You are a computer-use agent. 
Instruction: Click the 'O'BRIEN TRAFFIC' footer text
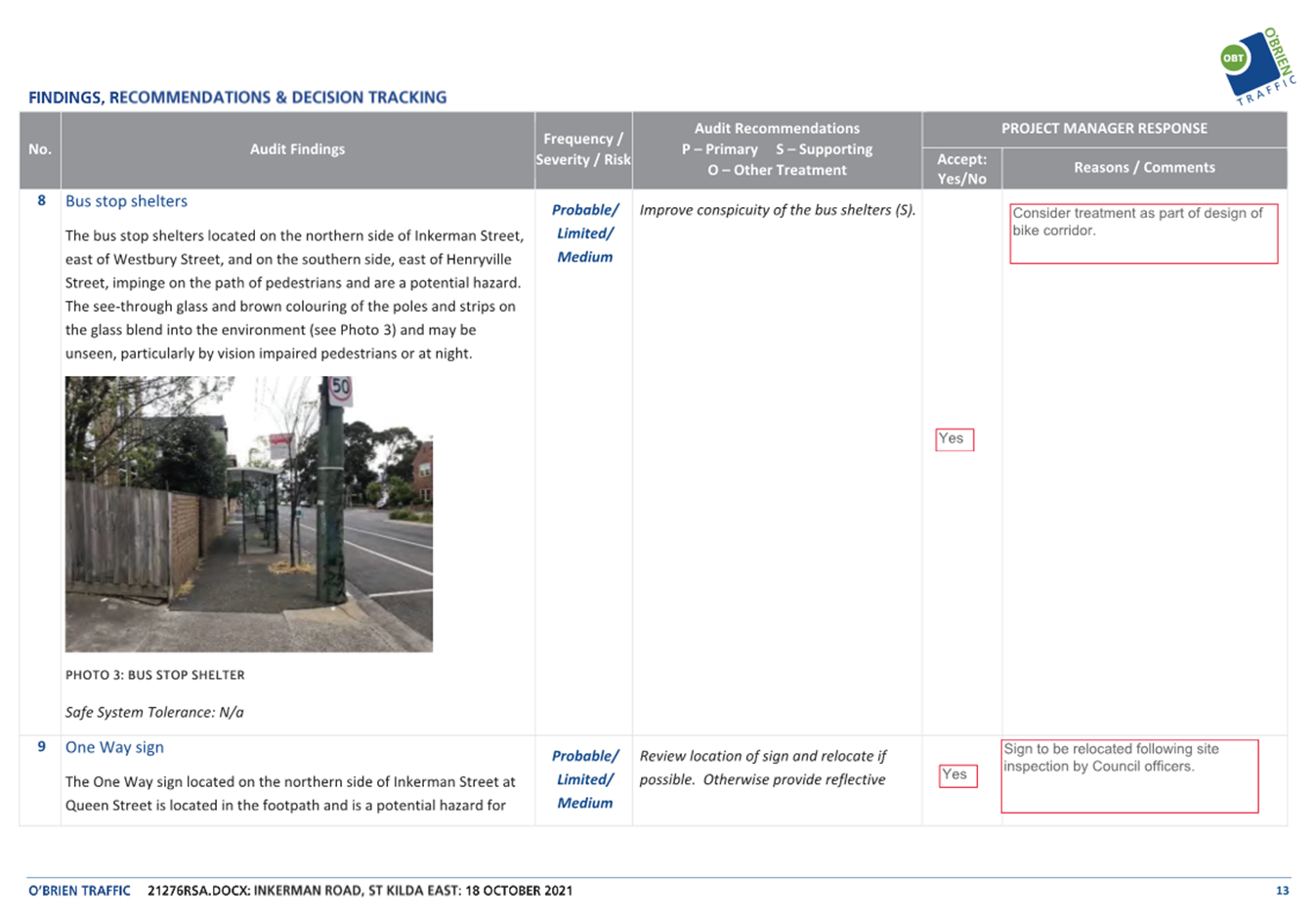79,891
